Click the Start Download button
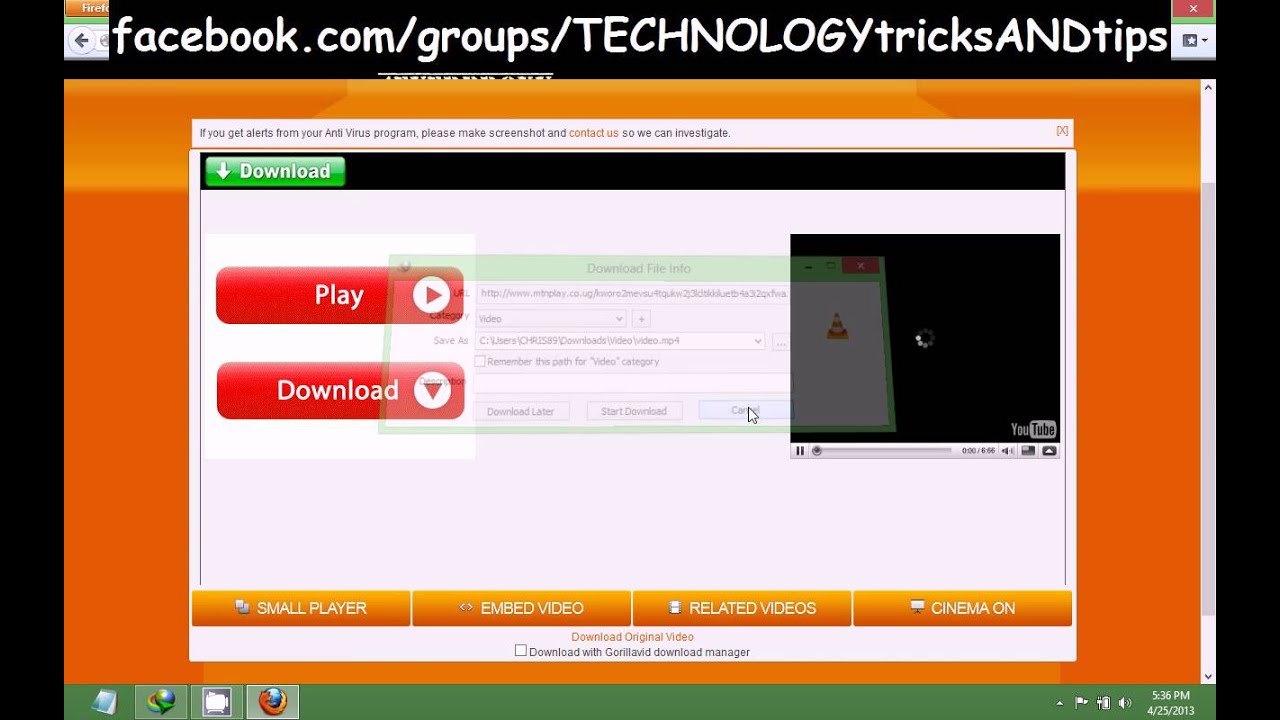This screenshot has width=1280, height=720. coord(633,411)
